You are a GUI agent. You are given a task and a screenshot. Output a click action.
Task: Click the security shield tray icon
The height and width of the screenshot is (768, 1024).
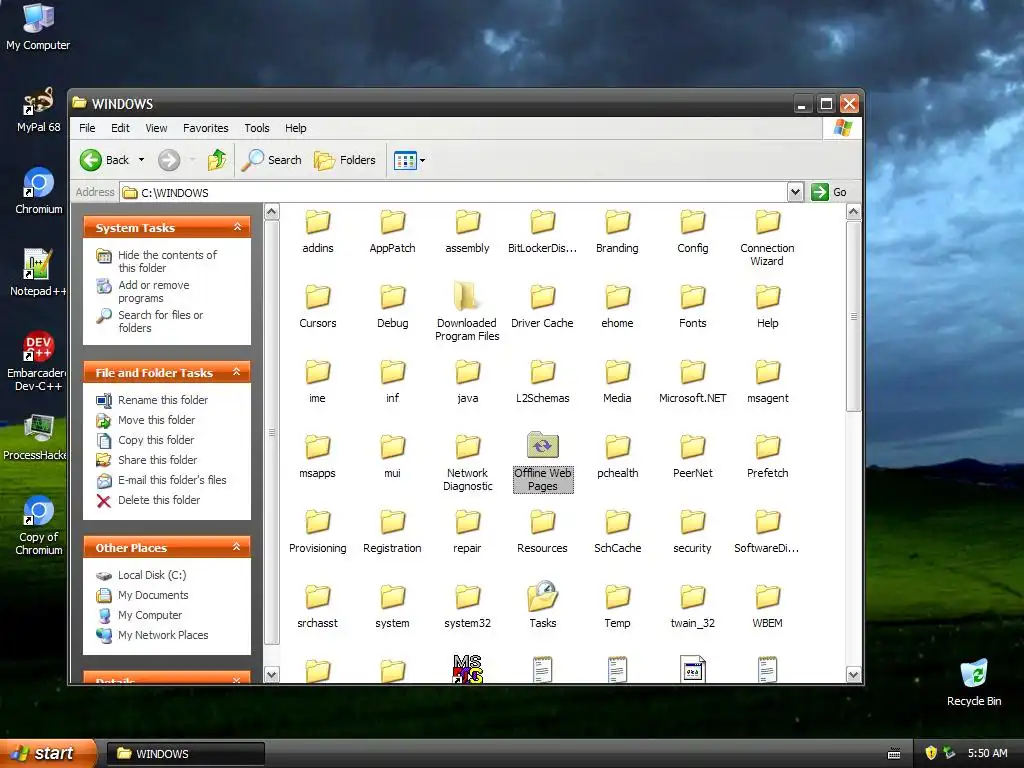click(931, 753)
